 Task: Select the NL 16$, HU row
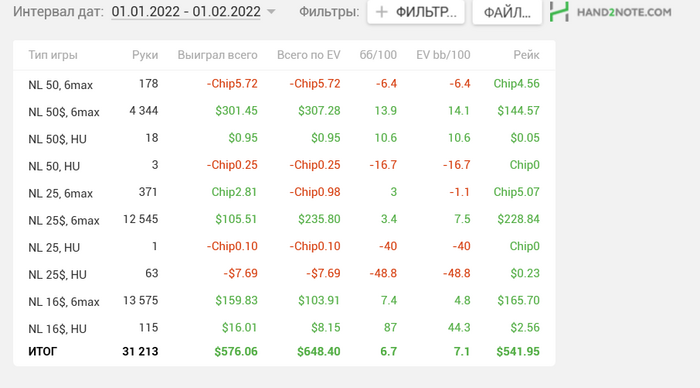(x=284, y=328)
